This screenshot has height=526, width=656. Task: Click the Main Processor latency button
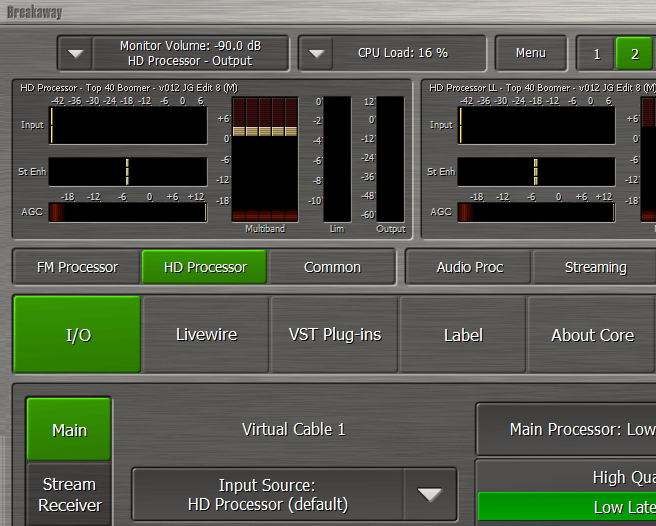566,429
